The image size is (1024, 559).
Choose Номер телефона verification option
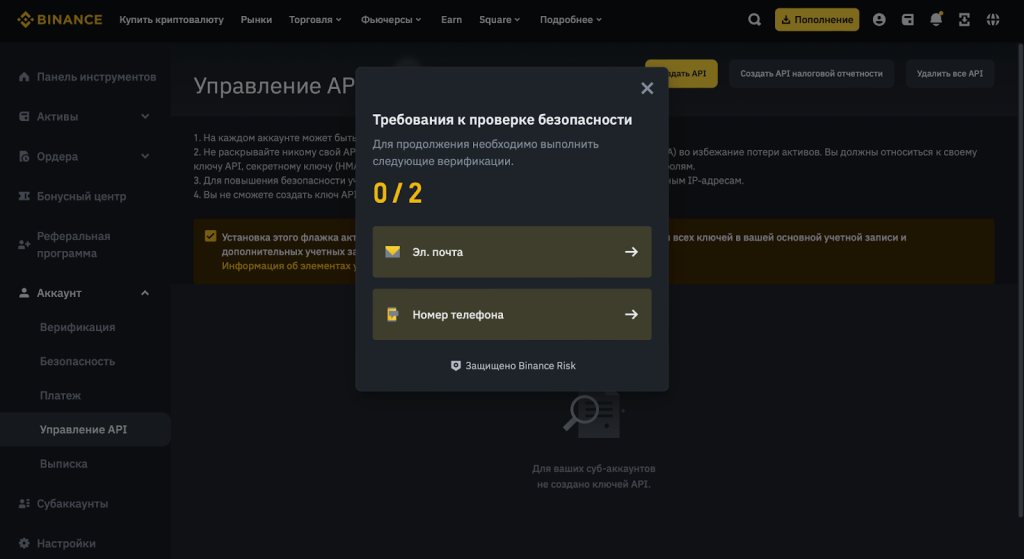pos(512,314)
